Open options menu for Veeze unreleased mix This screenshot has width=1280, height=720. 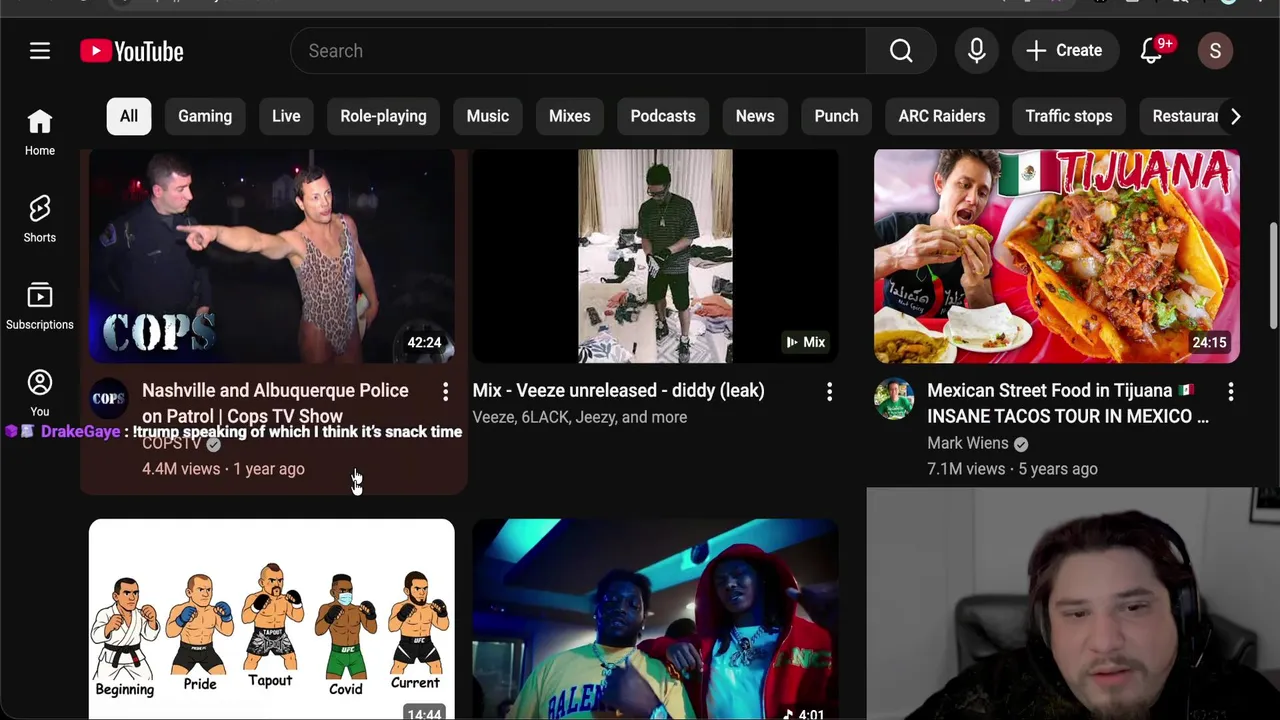pos(829,392)
